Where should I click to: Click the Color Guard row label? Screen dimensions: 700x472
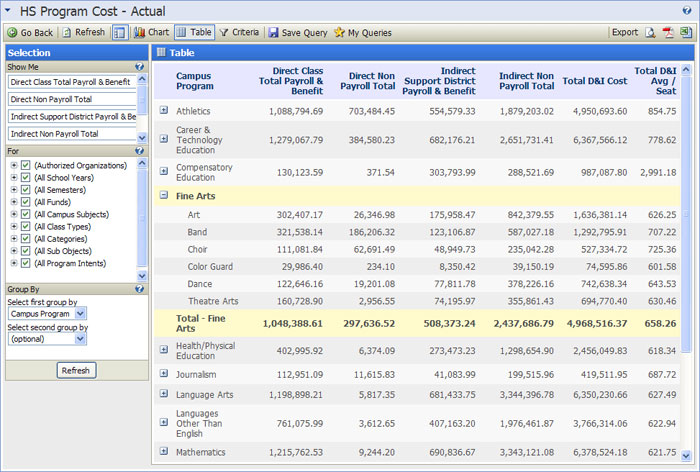point(210,267)
